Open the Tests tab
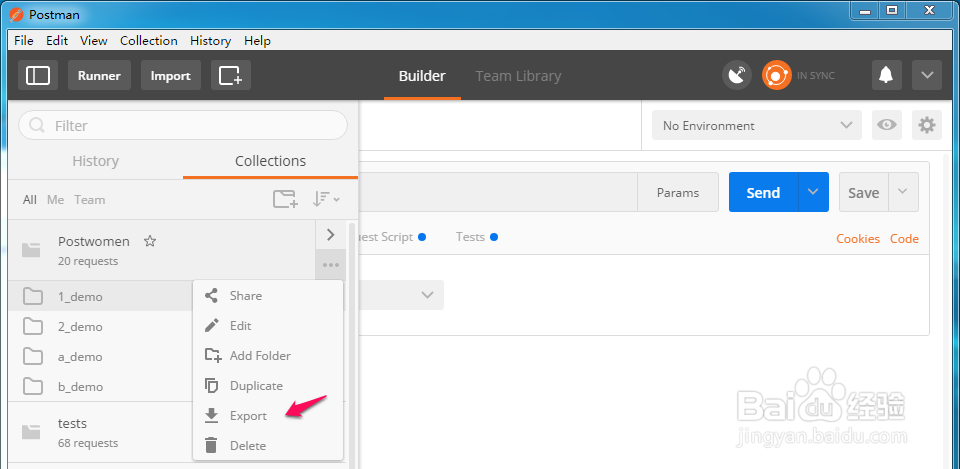Image resolution: width=960 pixels, height=469 pixels. [x=476, y=237]
